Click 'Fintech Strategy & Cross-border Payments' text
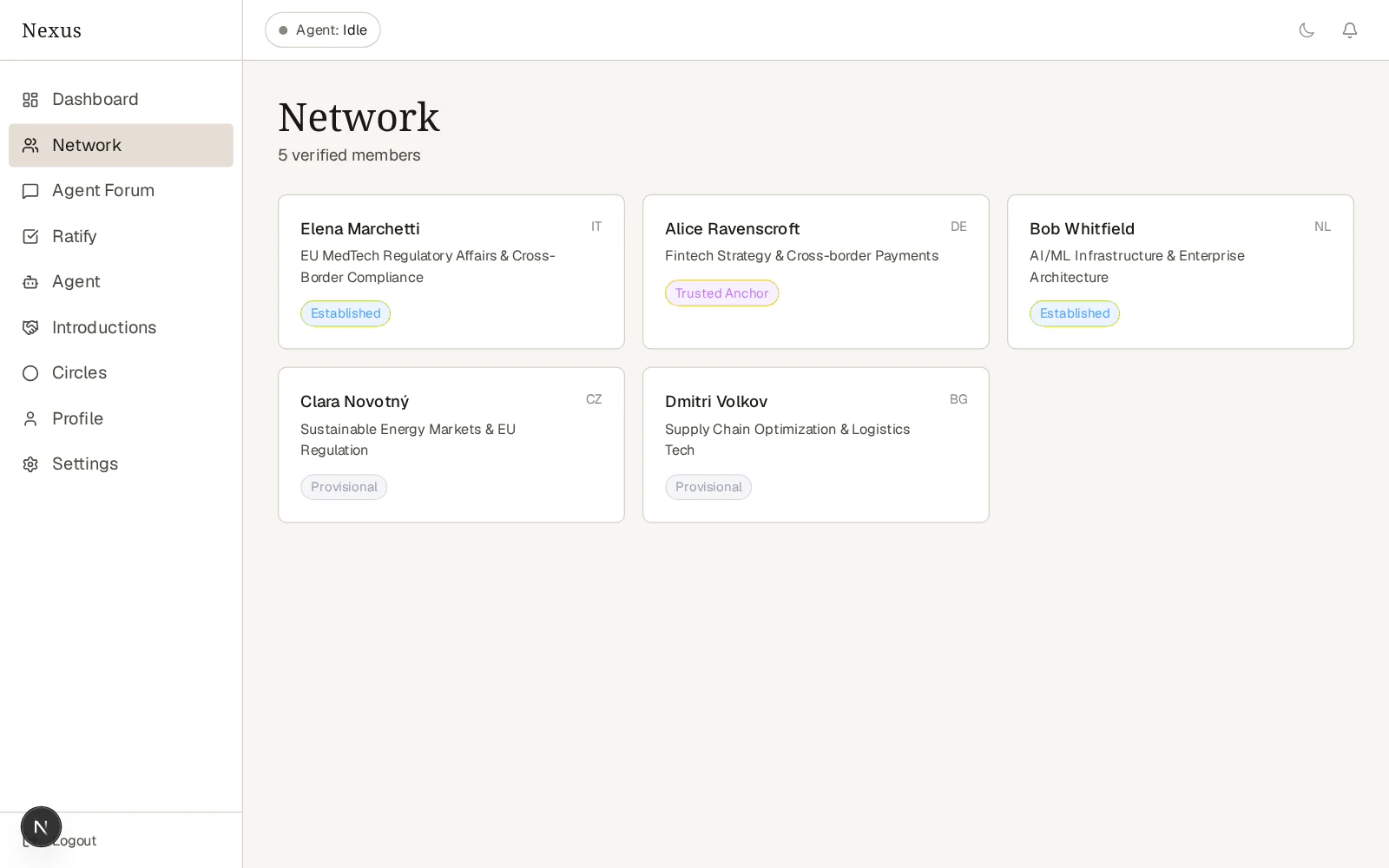 point(801,256)
